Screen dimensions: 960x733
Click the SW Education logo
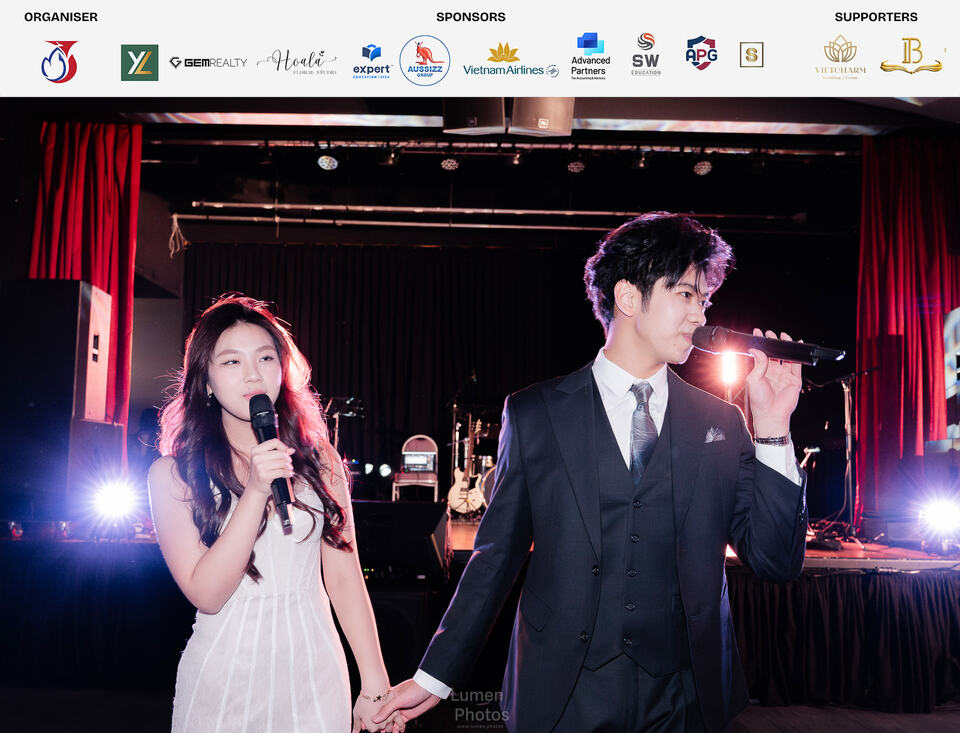(646, 55)
